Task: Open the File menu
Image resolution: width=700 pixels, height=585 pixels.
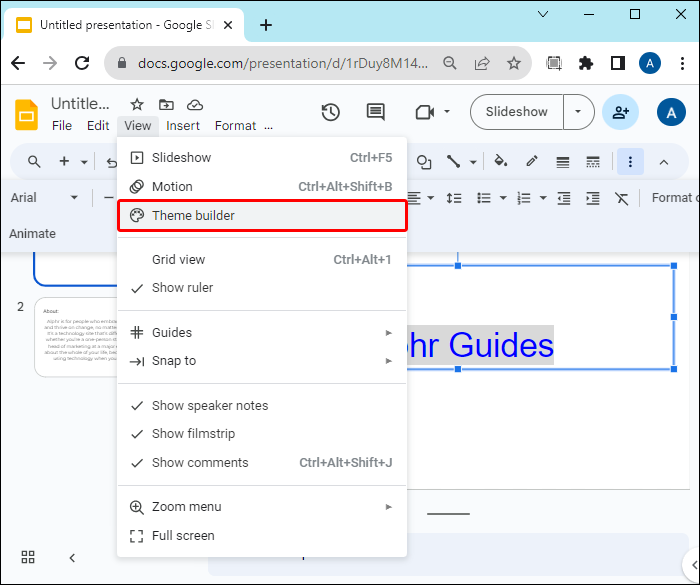Action: click(62, 126)
